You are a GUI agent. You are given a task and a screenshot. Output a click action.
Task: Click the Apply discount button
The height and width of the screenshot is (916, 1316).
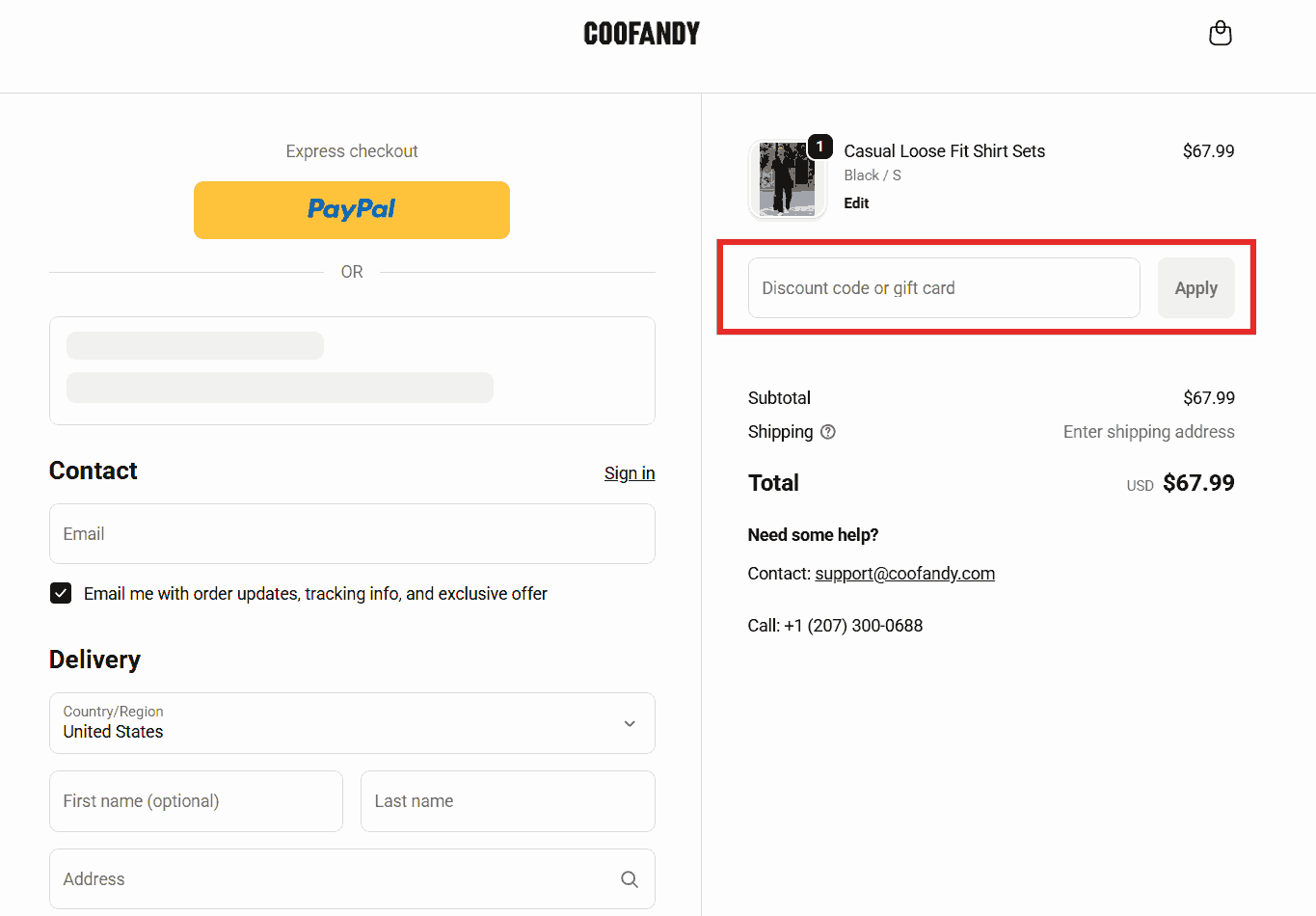click(x=1195, y=287)
